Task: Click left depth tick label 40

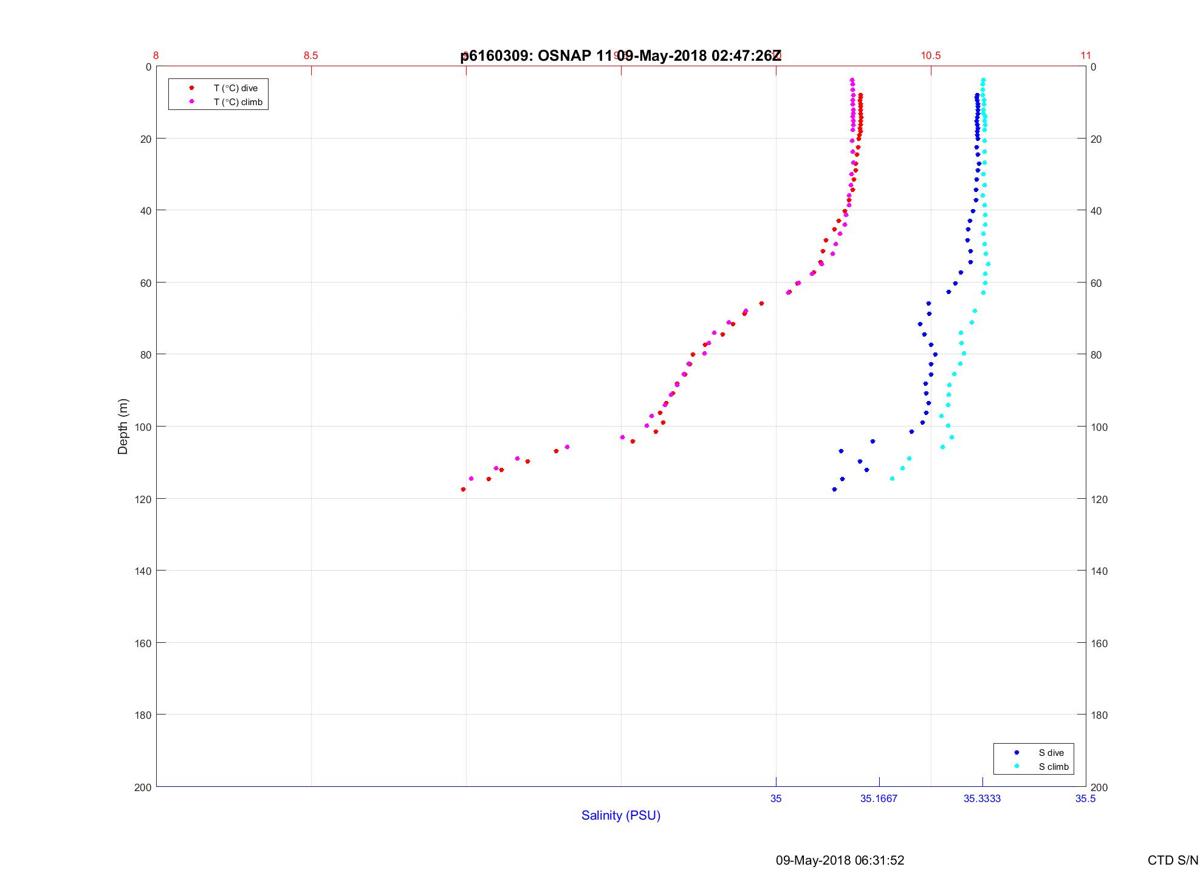Action: tap(146, 211)
